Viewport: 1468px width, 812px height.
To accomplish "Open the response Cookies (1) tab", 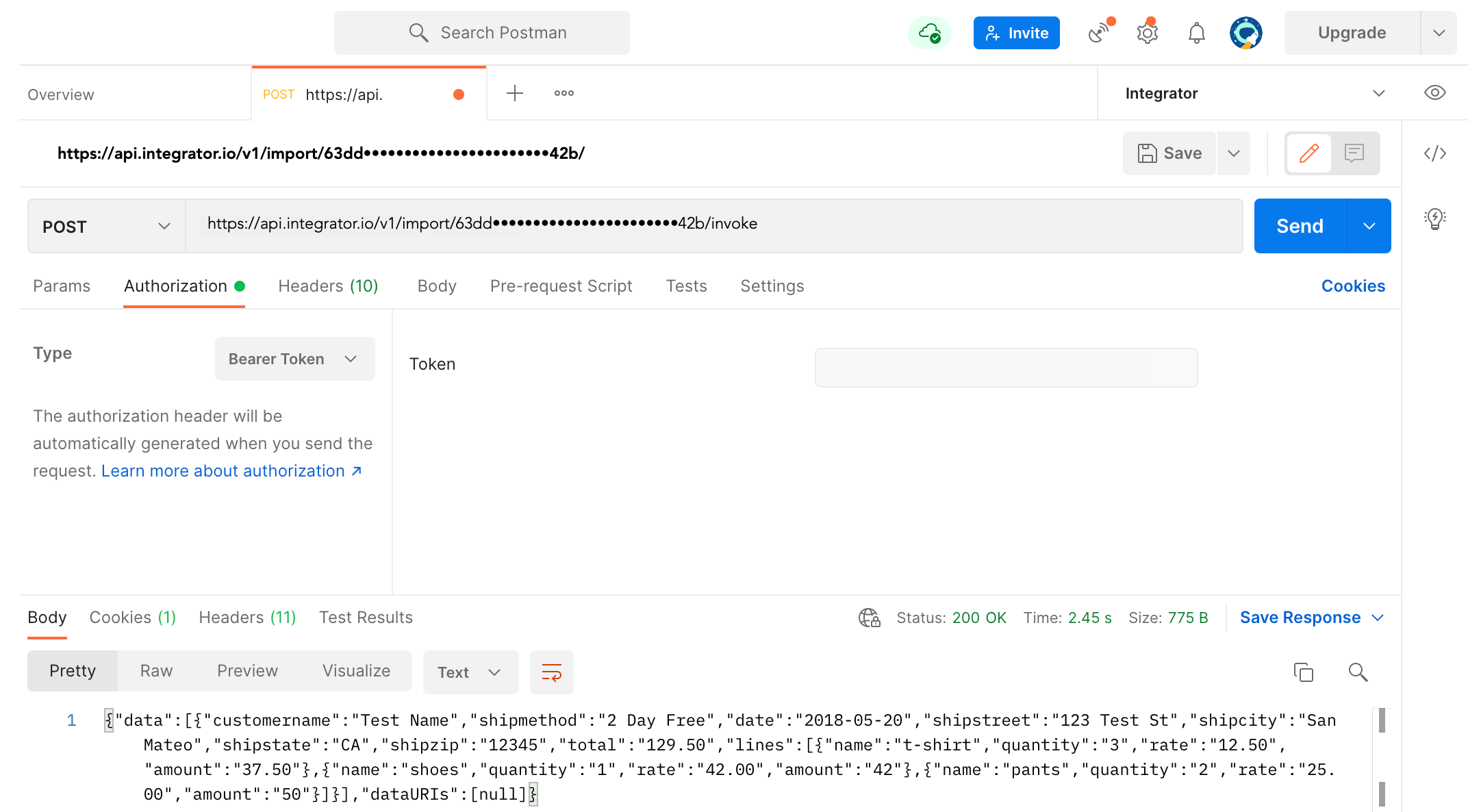I will 133,618.
